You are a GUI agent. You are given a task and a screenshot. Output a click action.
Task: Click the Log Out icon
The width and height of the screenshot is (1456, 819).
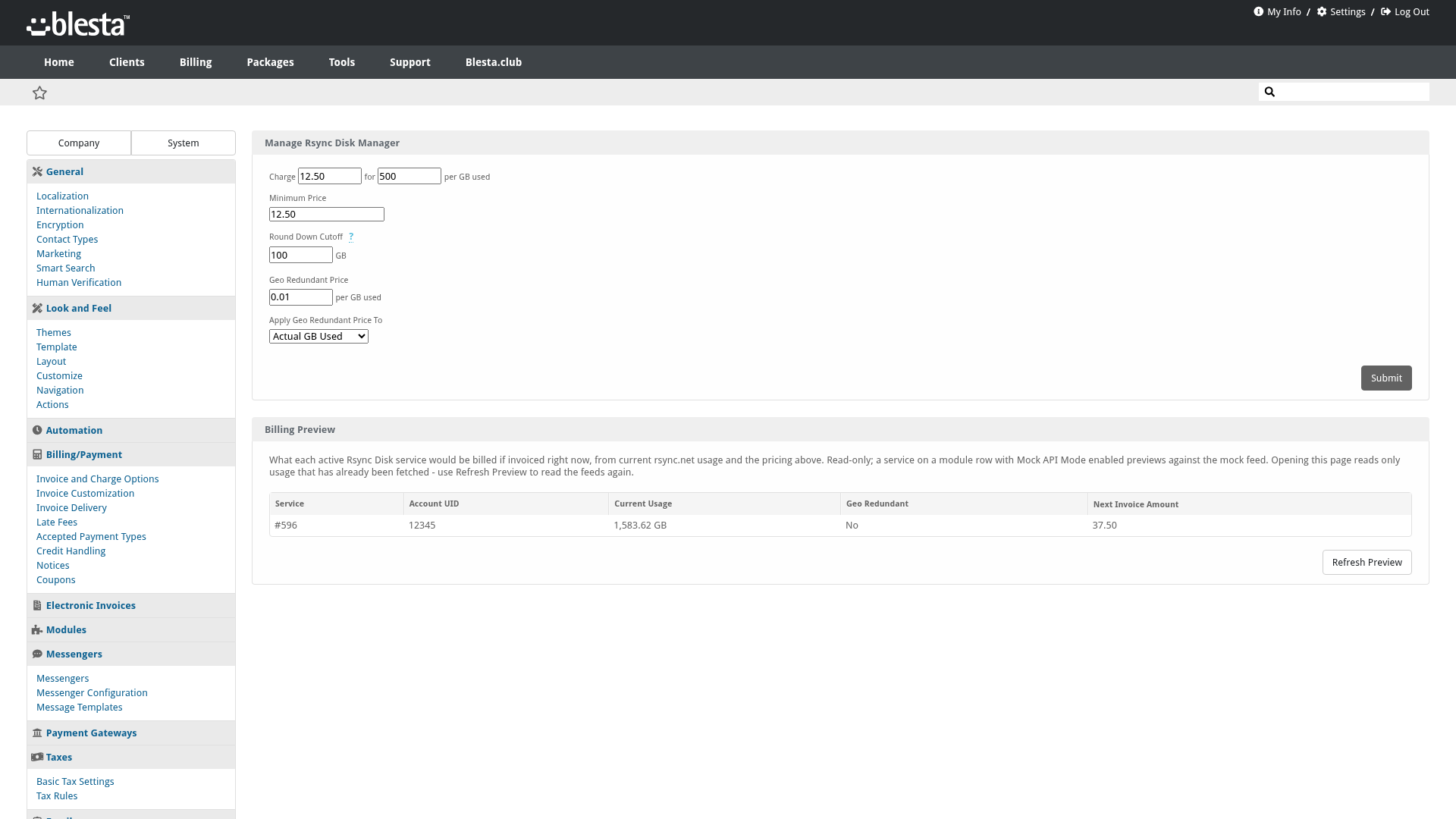(1385, 11)
